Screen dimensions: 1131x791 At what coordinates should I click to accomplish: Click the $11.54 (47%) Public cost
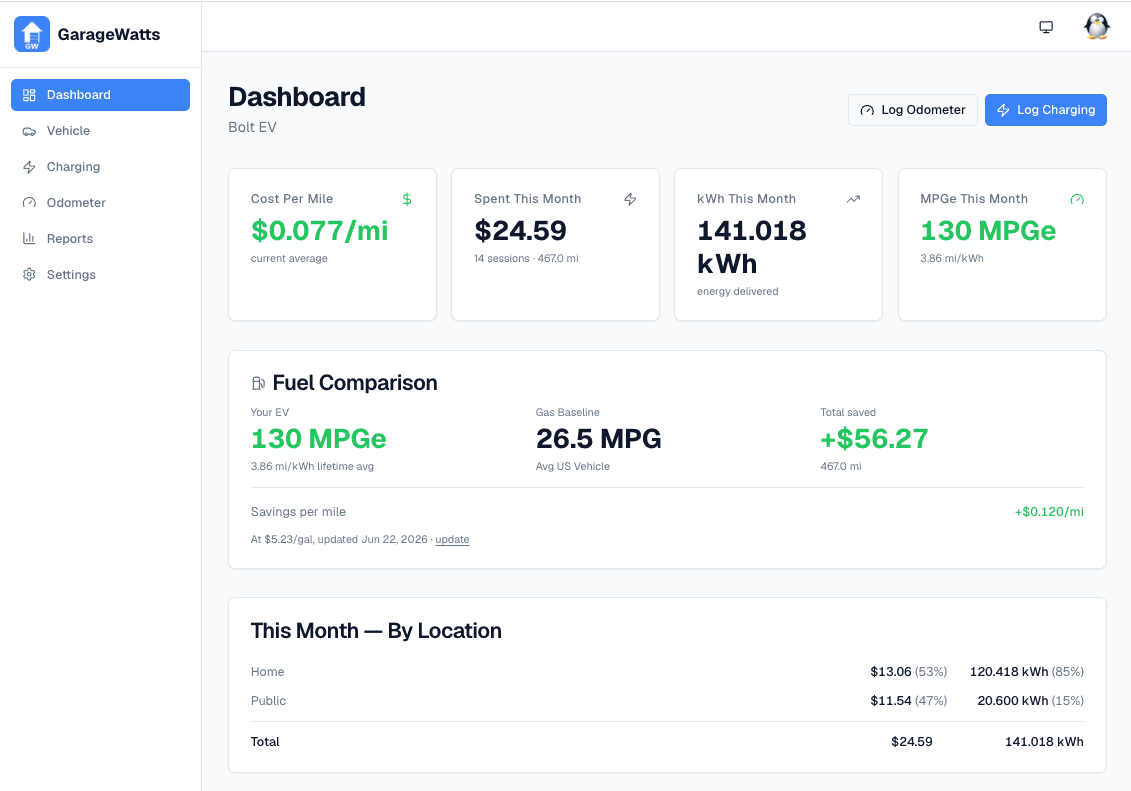[x=908, y=701]
